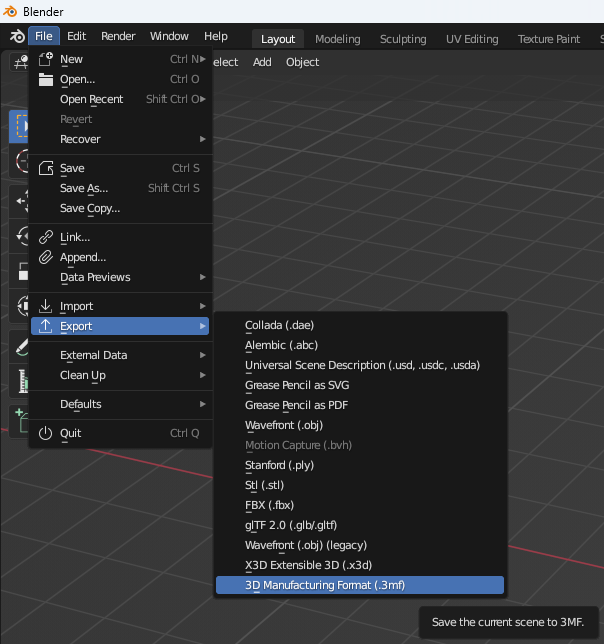Click the Import download-arrow icon
The image size is (604, 644).
point(45,306)
